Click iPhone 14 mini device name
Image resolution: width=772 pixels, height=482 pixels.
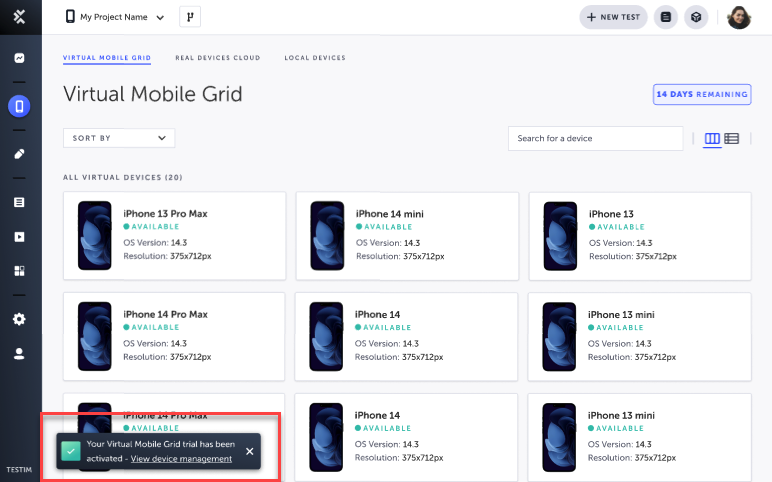(x=389, y=214)
